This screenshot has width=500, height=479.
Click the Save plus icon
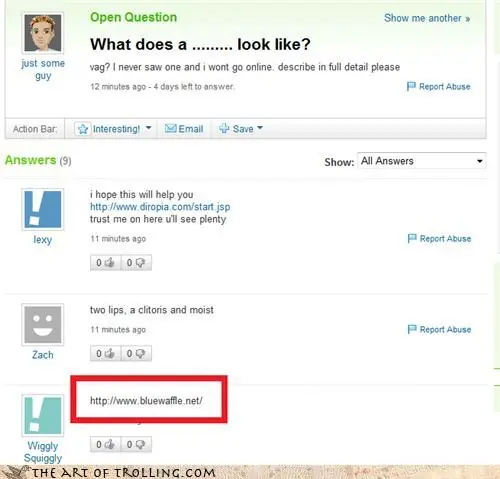224,128
